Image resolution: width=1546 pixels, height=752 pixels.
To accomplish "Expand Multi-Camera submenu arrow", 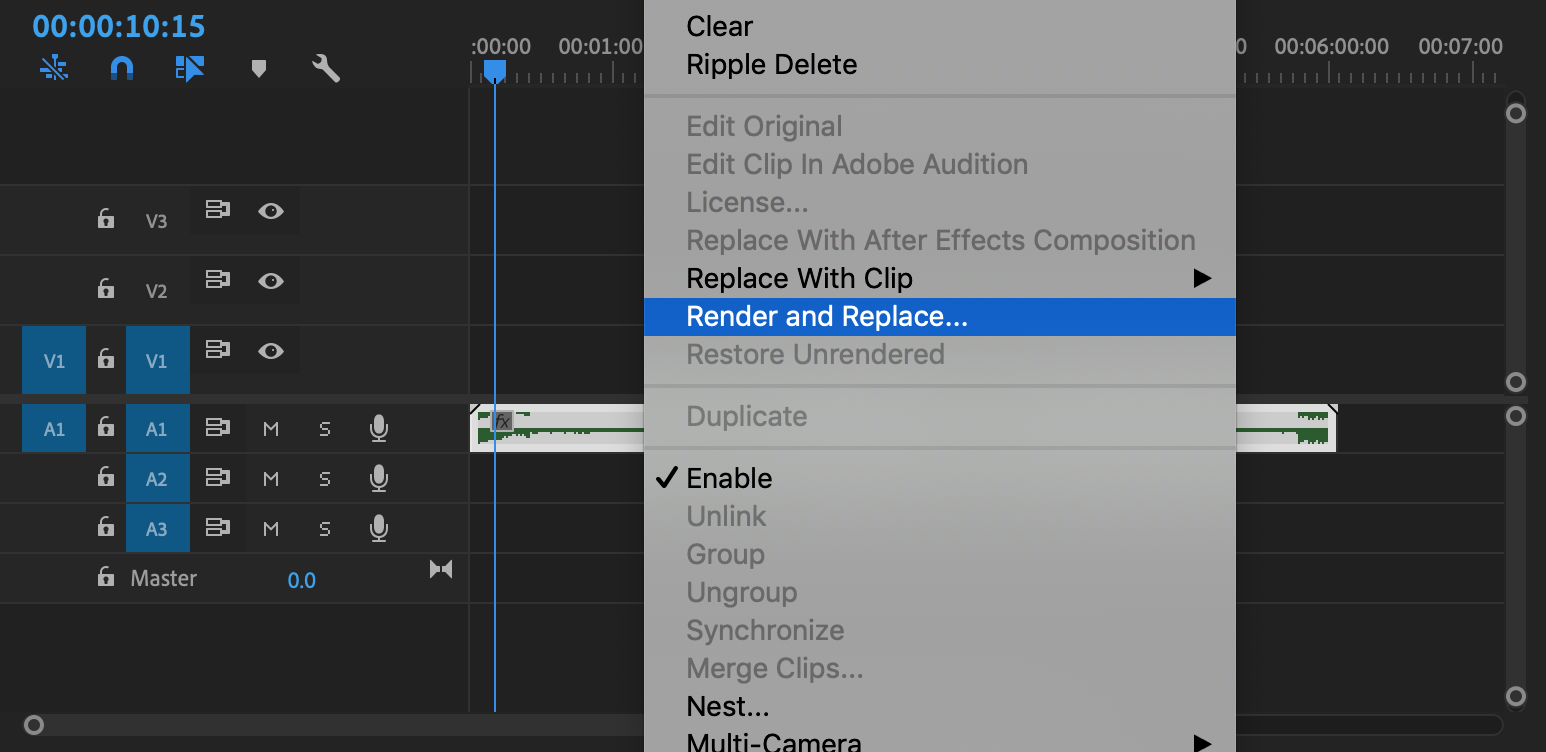I will (x=1202, y=742).
